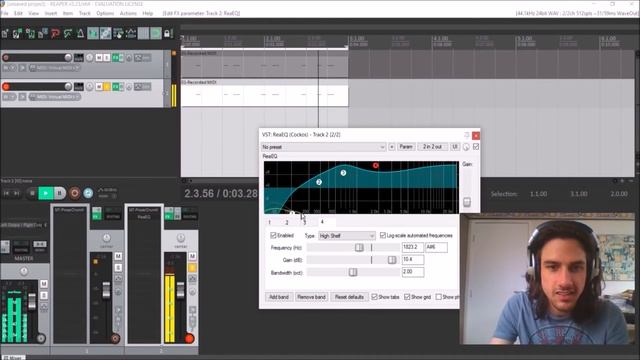This screenshot has height=360, width=640.
Task: Solo the Master channel in the mixer
Action: (x=44, y=295)
